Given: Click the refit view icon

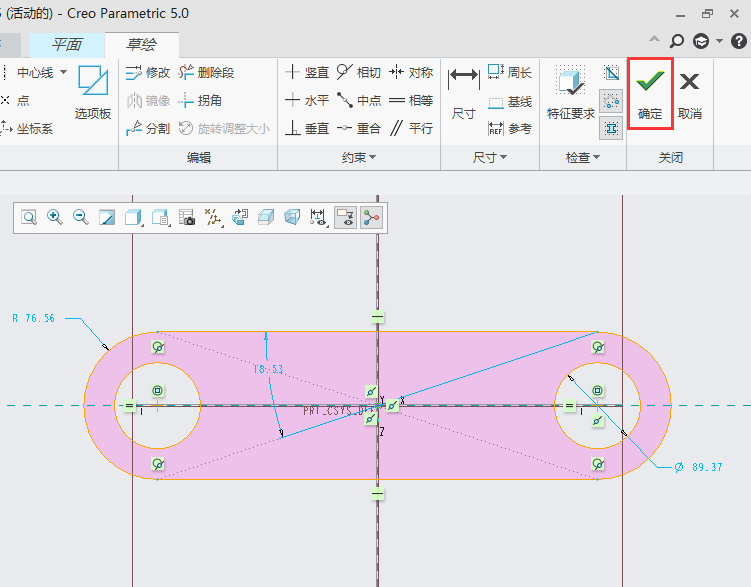Looking at the screenshot, I should click(29, 217).
